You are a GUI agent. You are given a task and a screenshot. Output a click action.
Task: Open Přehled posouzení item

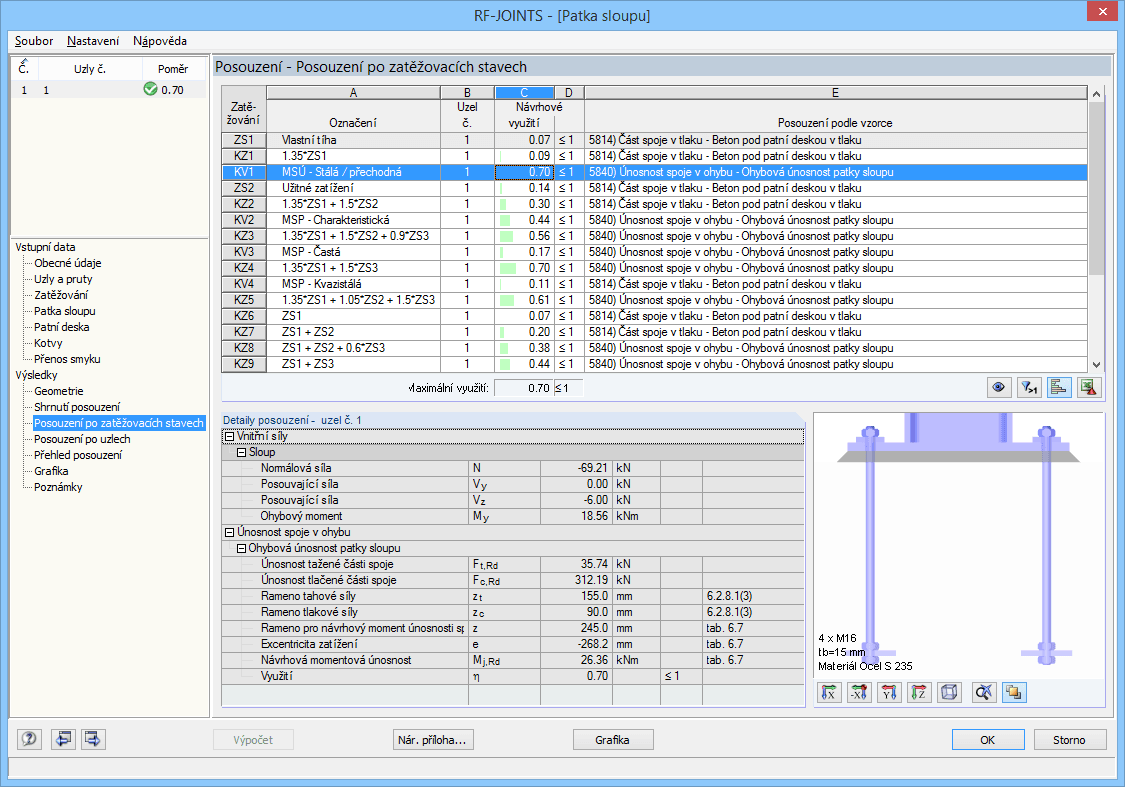(x=78, y=455)
